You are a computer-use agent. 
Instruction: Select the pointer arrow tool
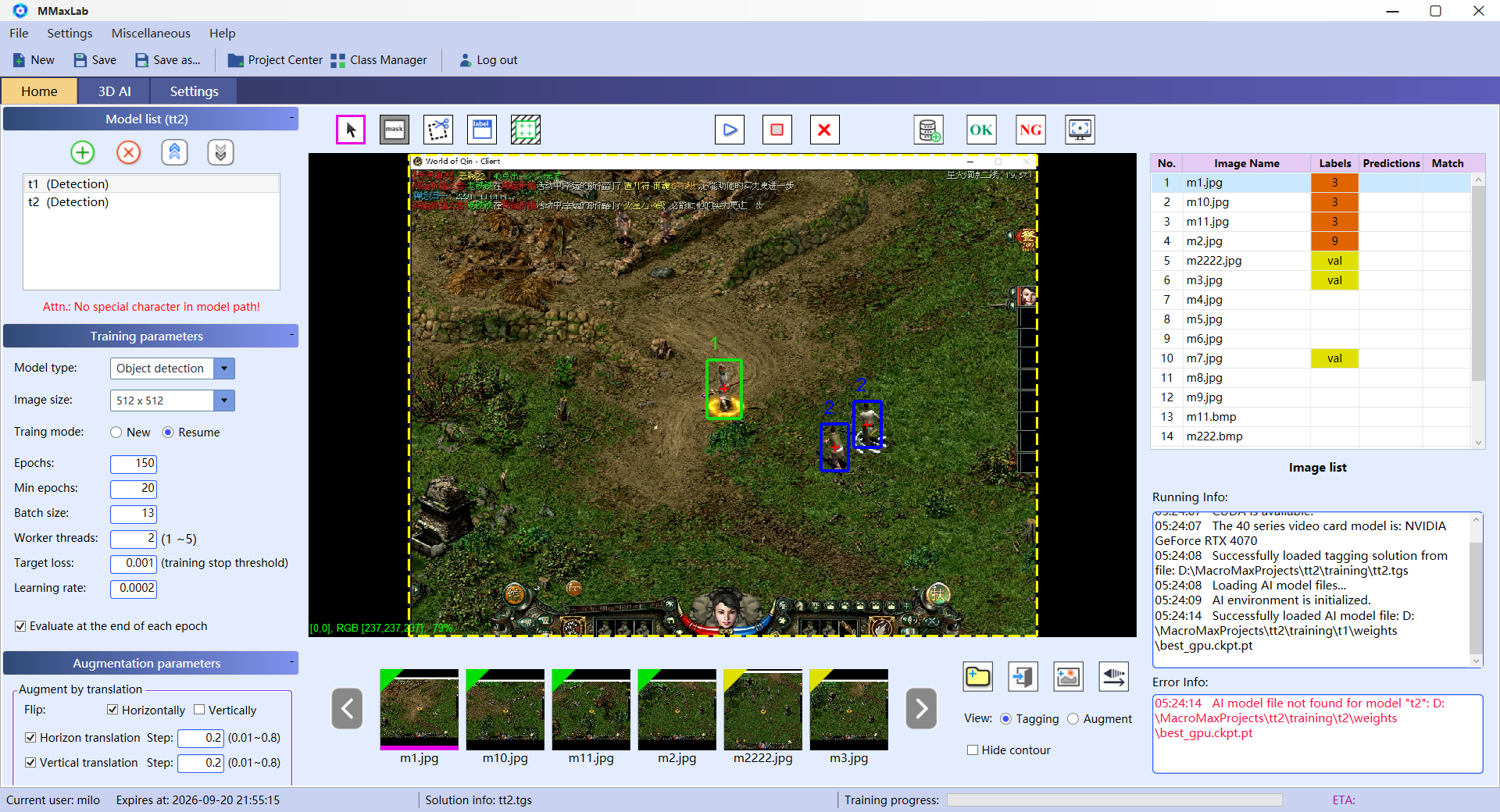351,130
